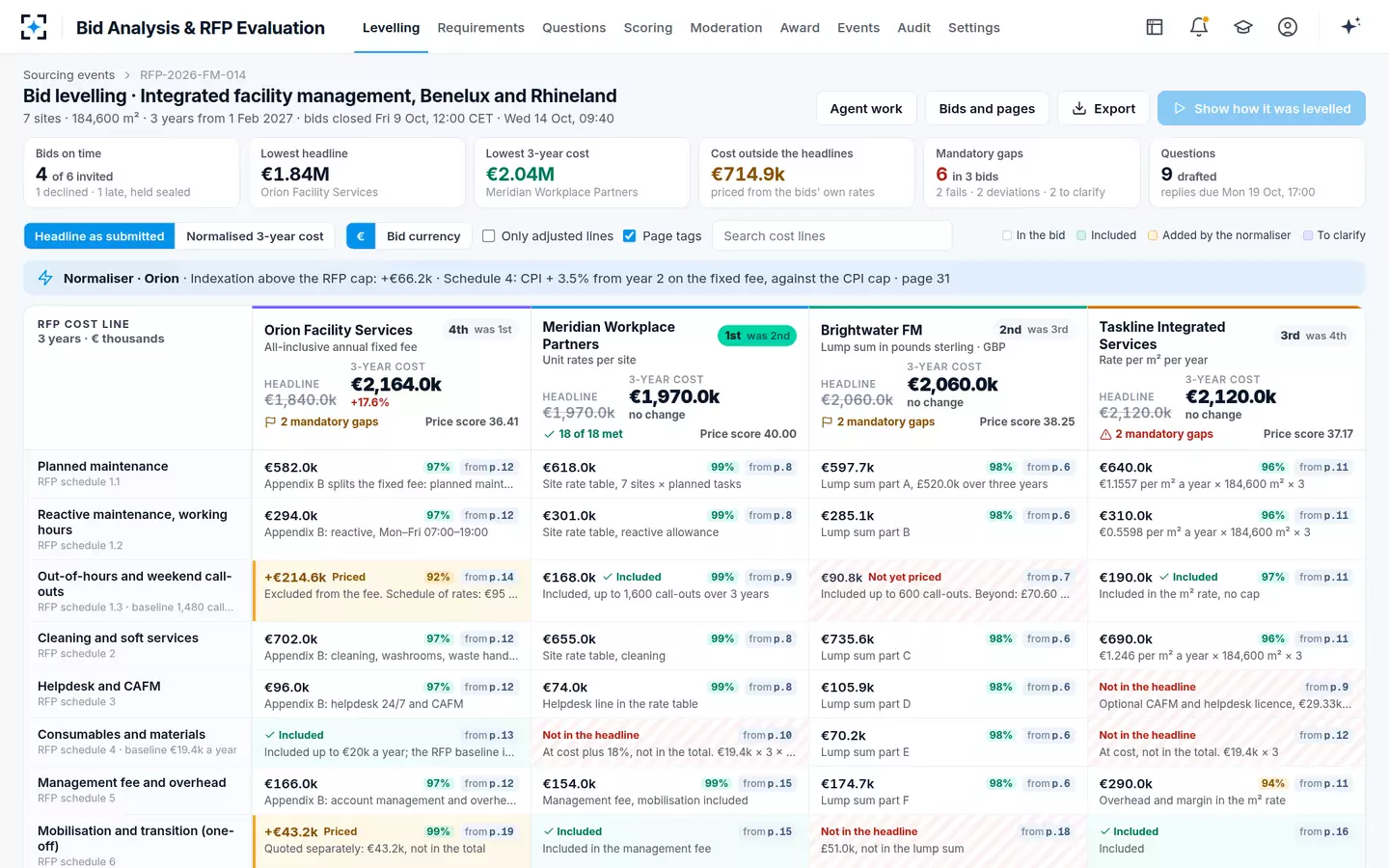Click the warning triangle on Taskline's mandatory gaps

(x=1105, y=435)
